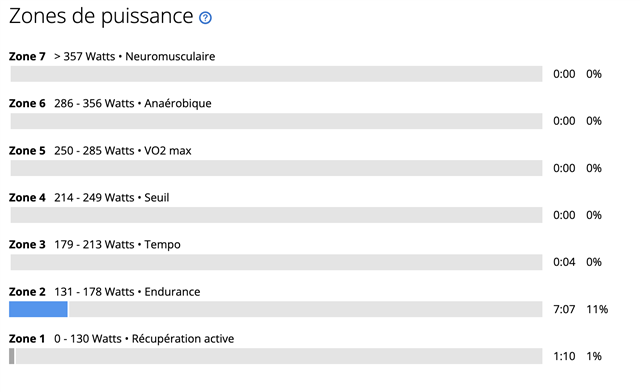Viewport: 640px width, 392px height.
Task: Open the help icon beside Zones de puissance
Action: point(205,18)
